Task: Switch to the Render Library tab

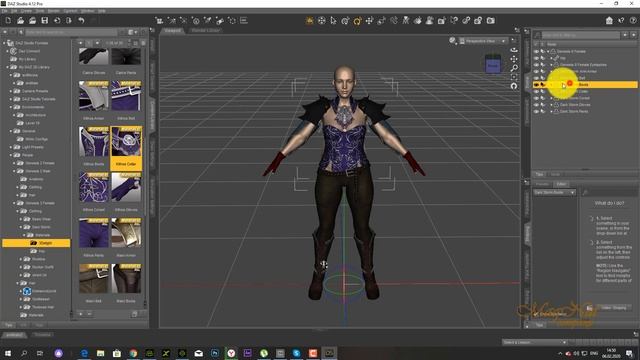Action: click(x=205, y=30)
